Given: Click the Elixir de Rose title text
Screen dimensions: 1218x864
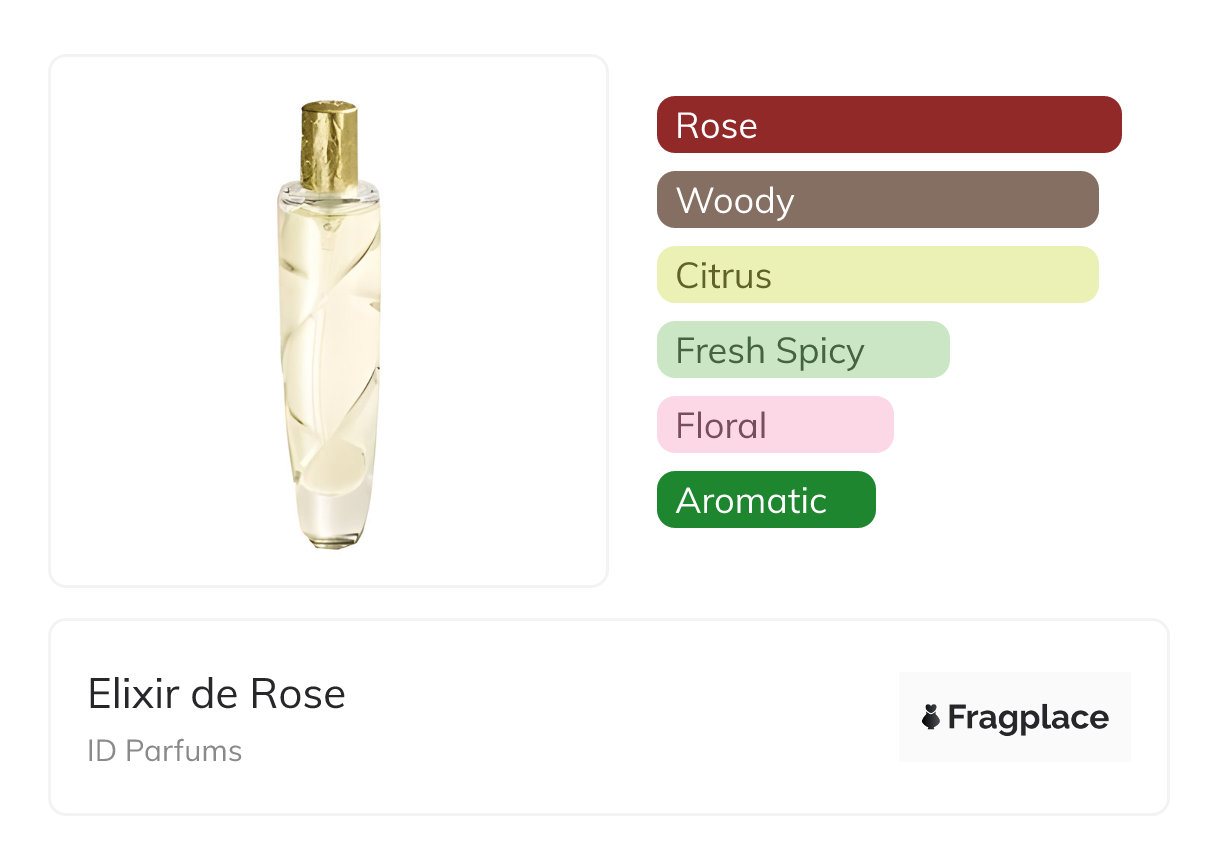Looking at the screenshot, I should click(216, 694).
